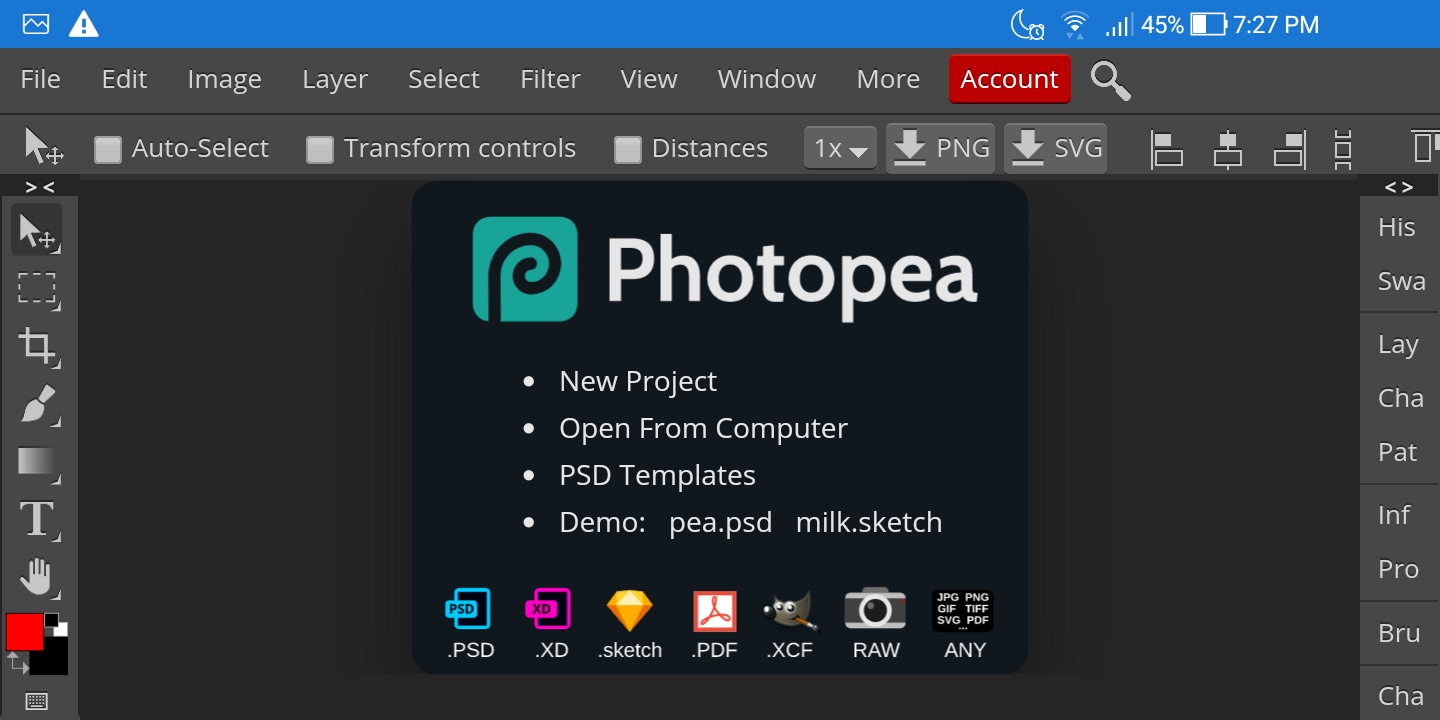Click the red Account button
1440x720 pixels.
tap(1010, 79)
